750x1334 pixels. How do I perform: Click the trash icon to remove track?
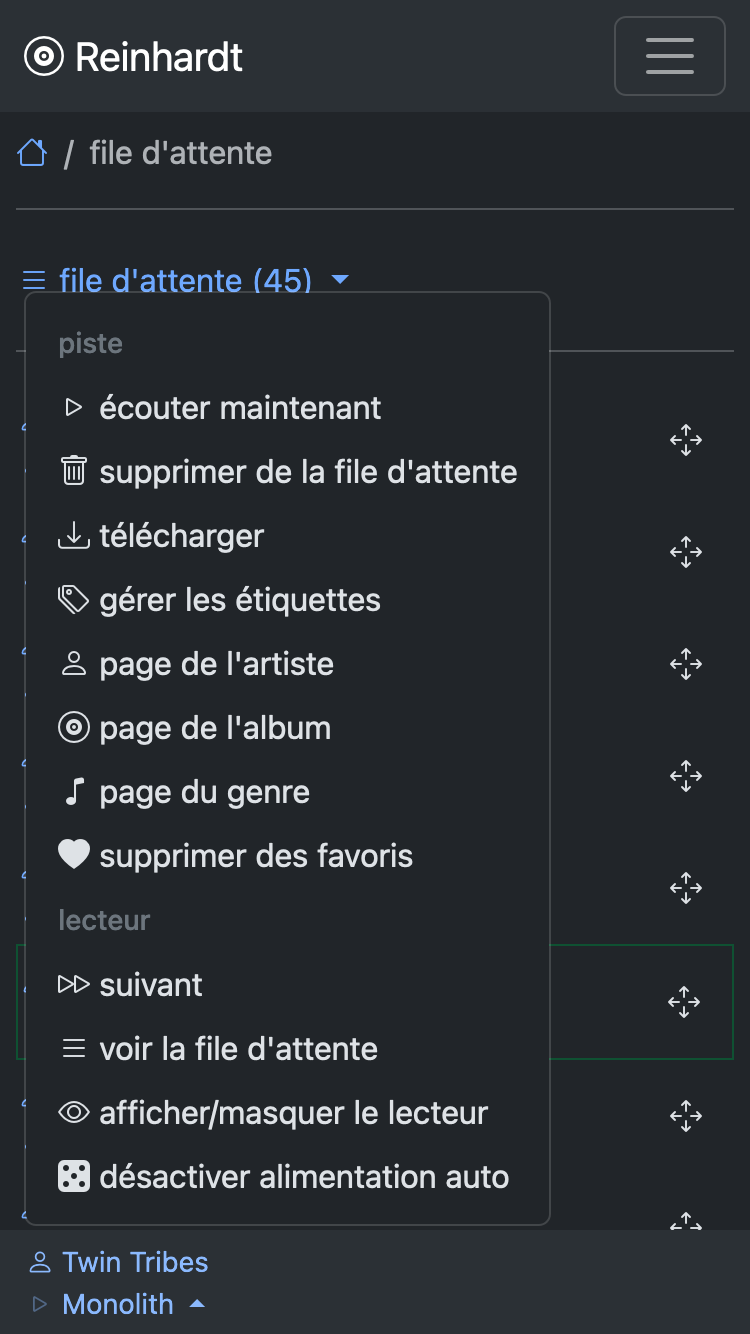click(74, 471)
